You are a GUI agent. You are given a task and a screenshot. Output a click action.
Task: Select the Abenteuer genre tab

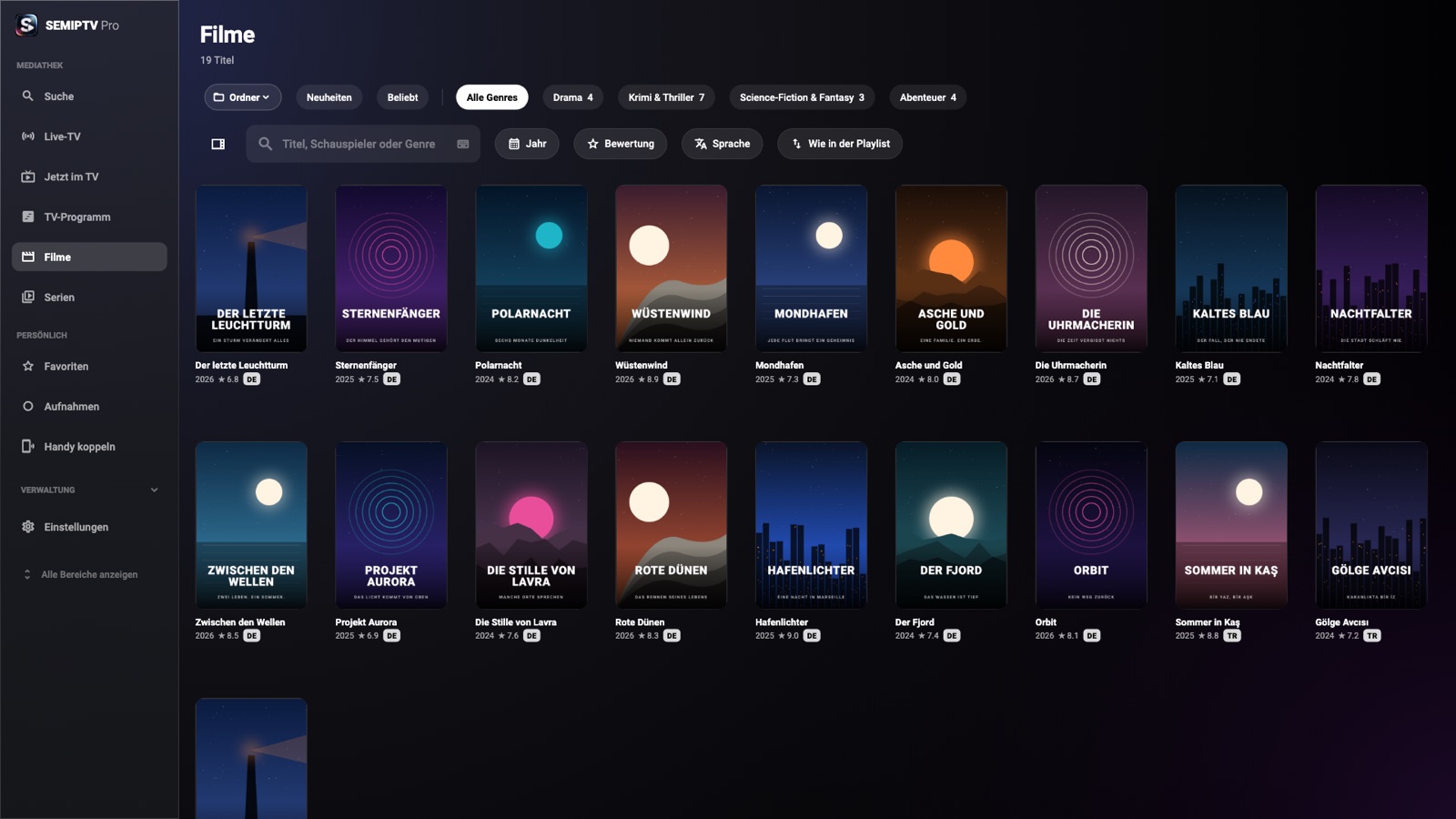[x=927, y=97]
